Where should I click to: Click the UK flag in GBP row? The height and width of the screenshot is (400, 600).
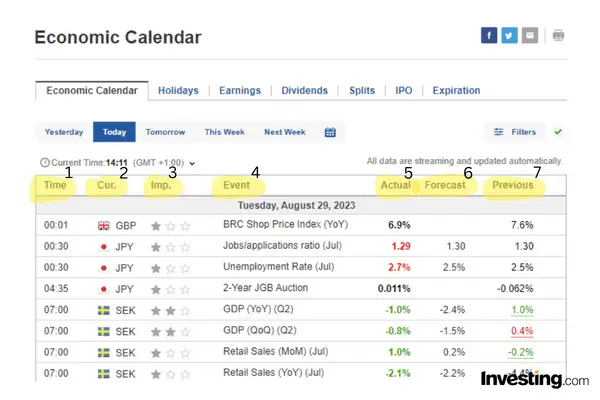pyautogui.click(x=103, y=225)
